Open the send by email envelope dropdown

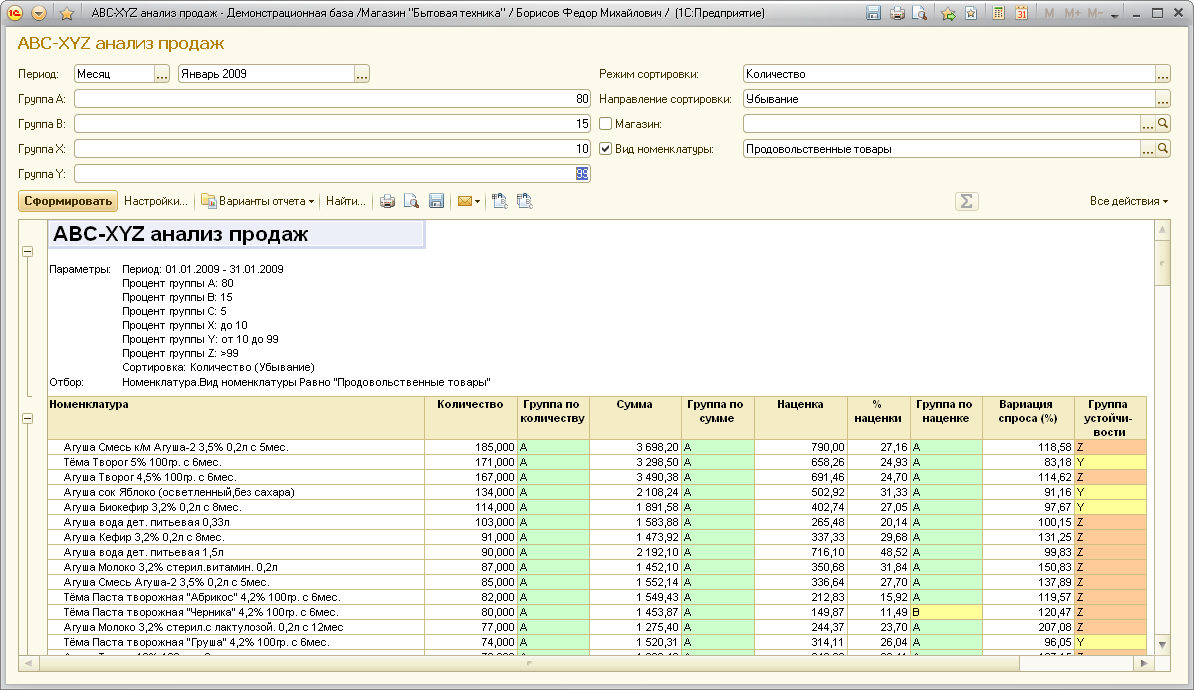(469, 201)
